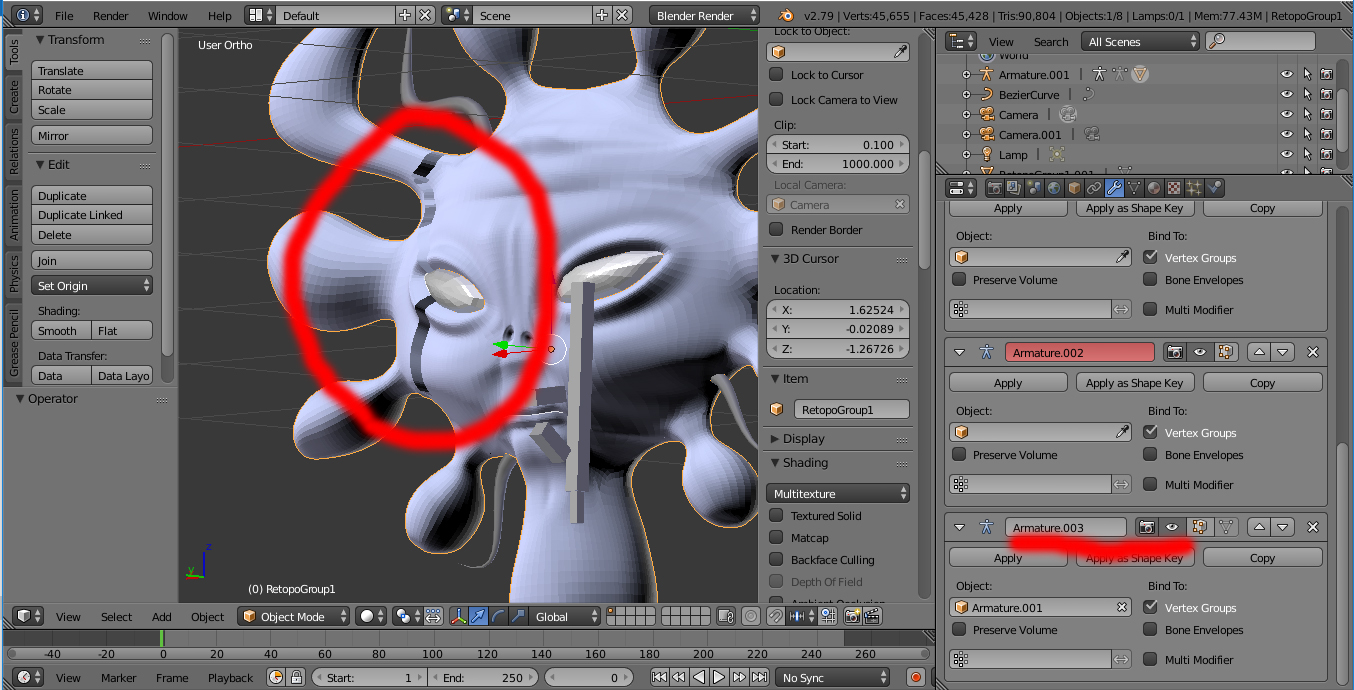Enable the Lock to Cursor checkbox
Image resolution: width=1354 pixels, height=690 pixels.
coord(776,75)
